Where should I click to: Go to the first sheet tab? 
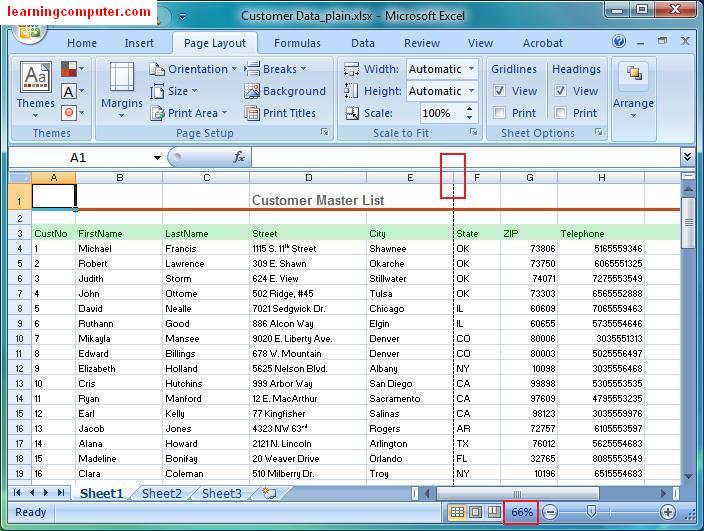point(17,493)
